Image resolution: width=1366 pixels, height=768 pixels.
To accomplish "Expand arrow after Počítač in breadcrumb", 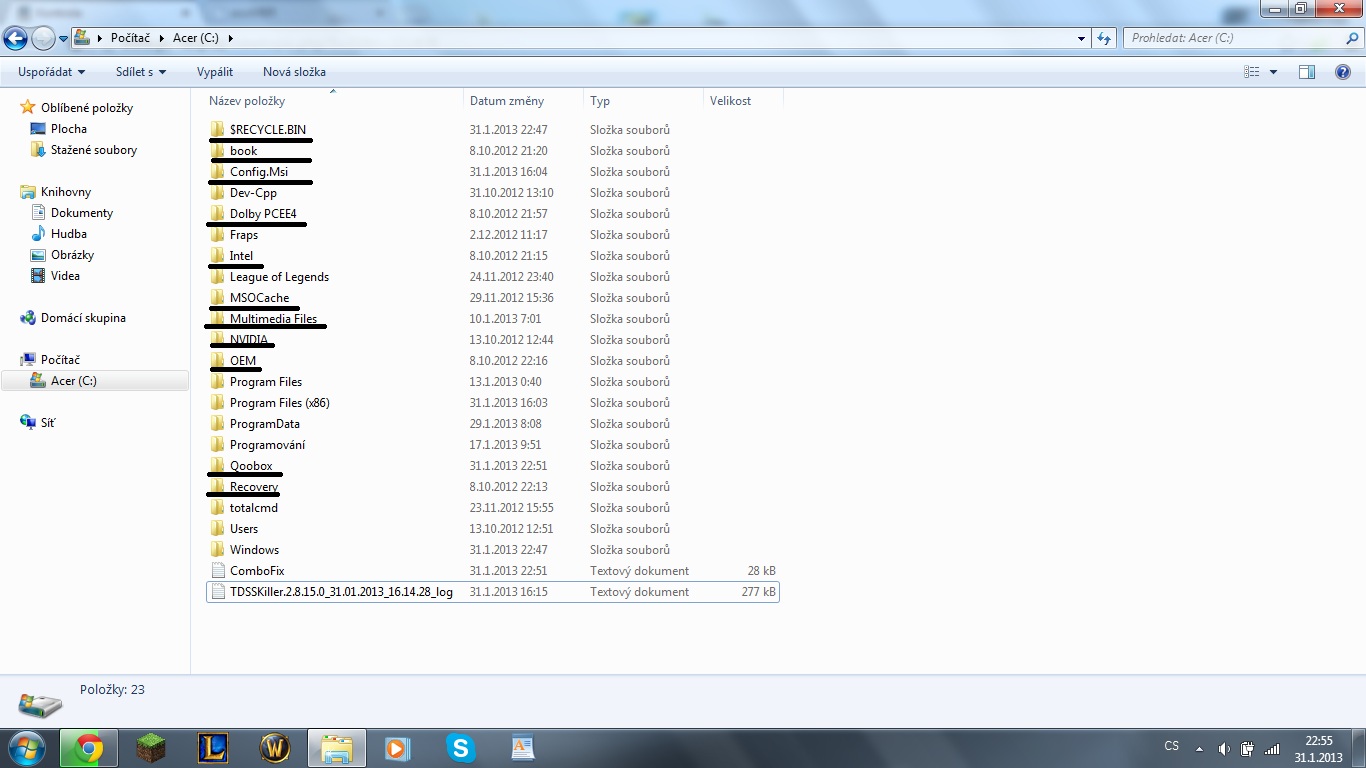I will 162,38.
